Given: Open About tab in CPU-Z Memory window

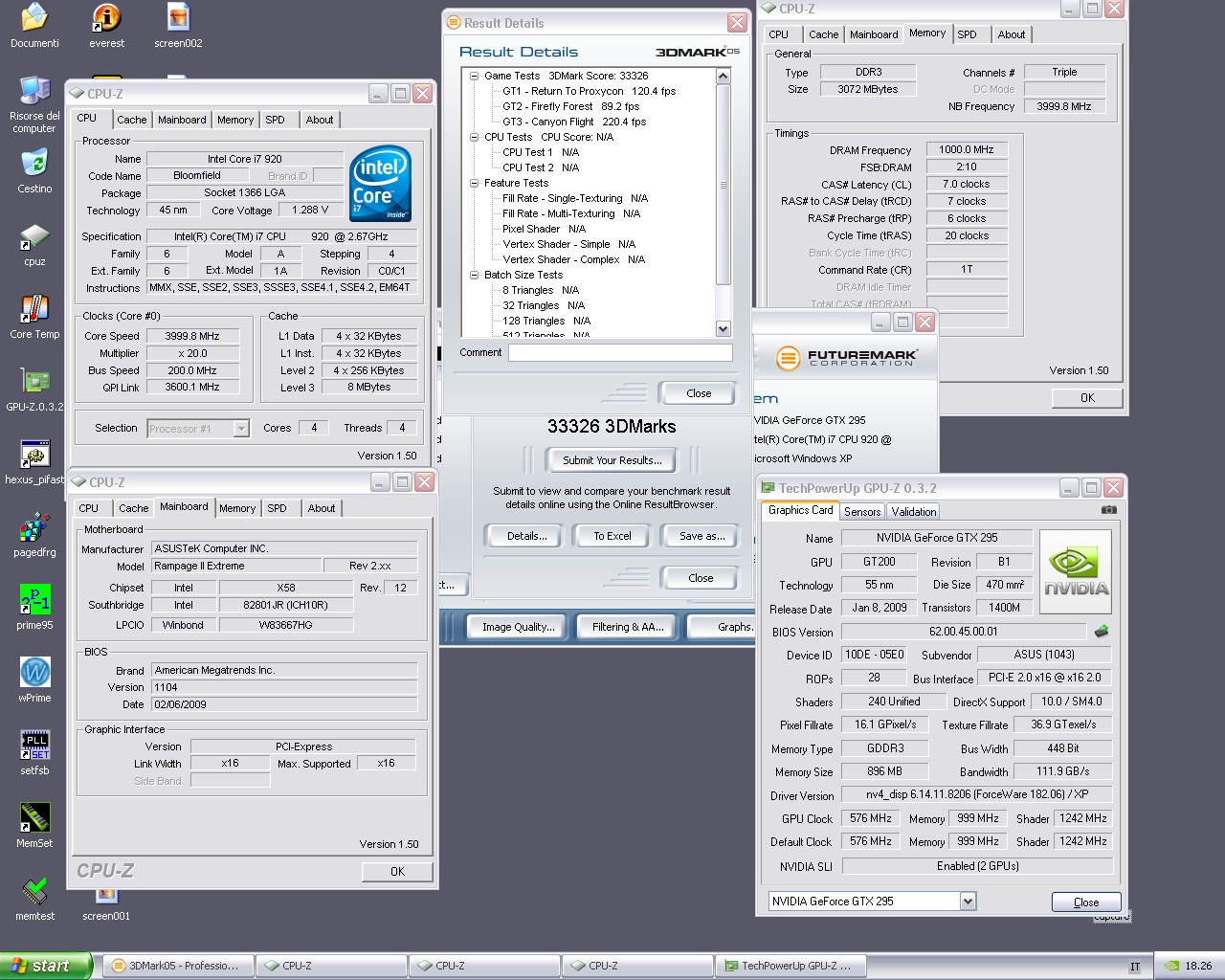Looking at the screenshot, I should point(1012,34).
